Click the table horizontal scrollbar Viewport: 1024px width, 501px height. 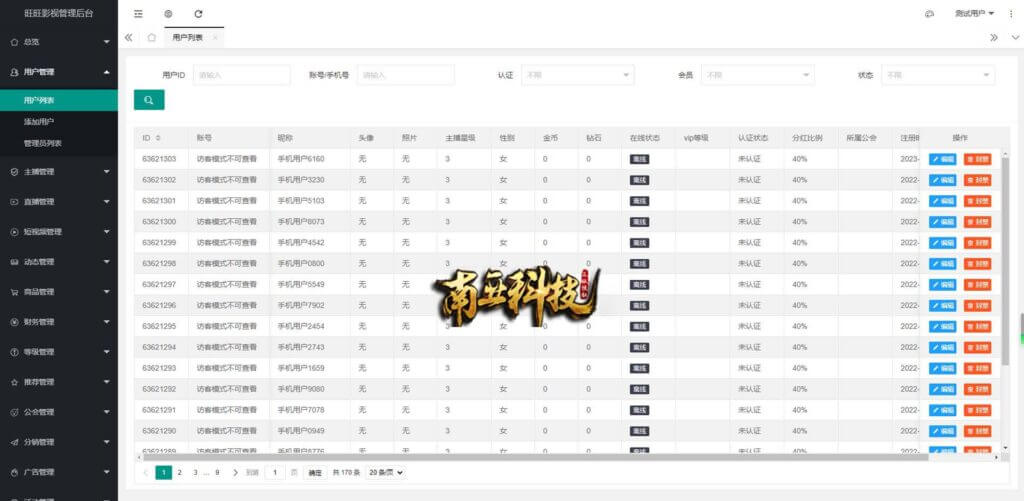[x=536, y=457]
